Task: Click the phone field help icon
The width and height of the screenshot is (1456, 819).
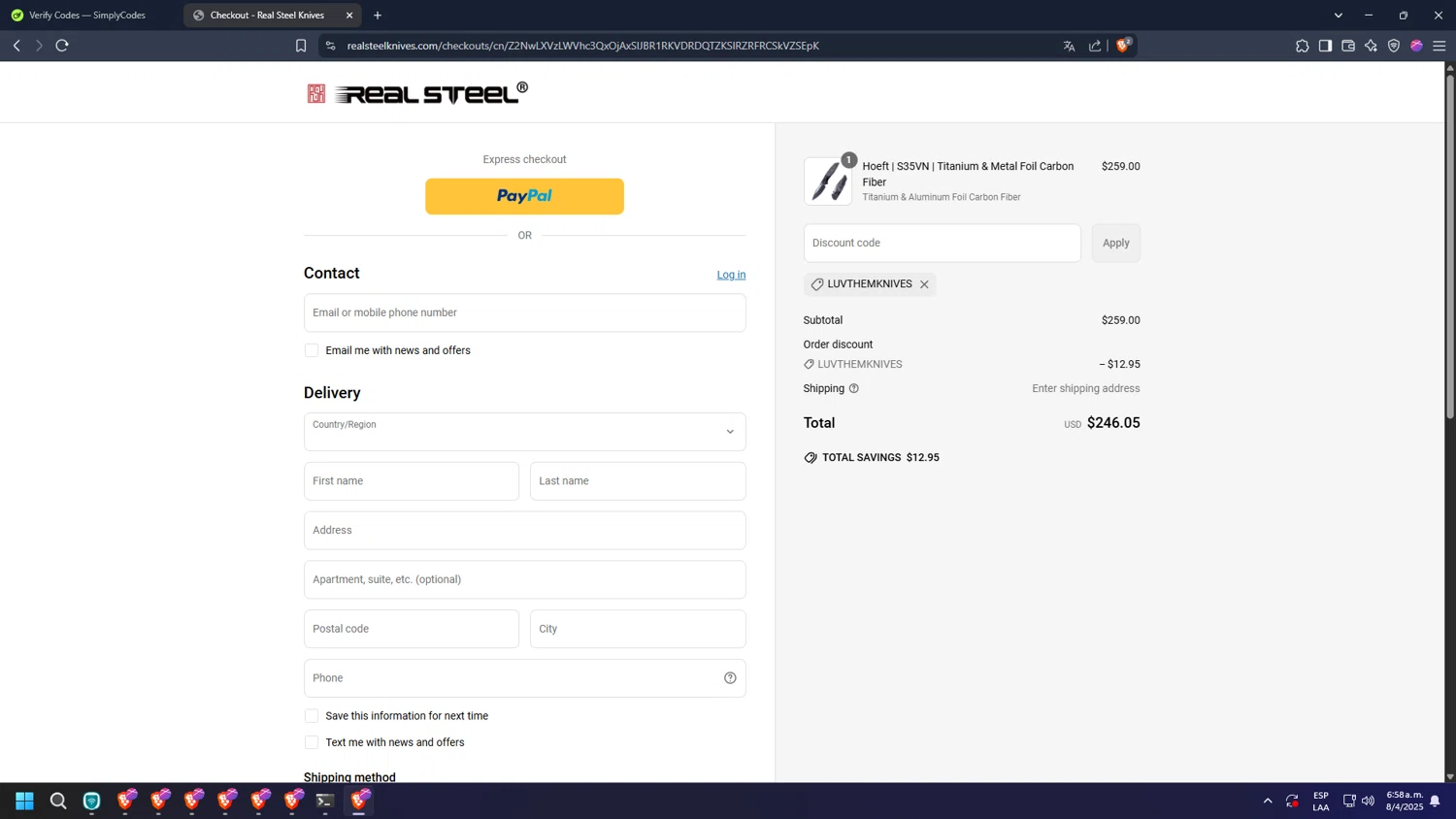Action: pos(730,678)
